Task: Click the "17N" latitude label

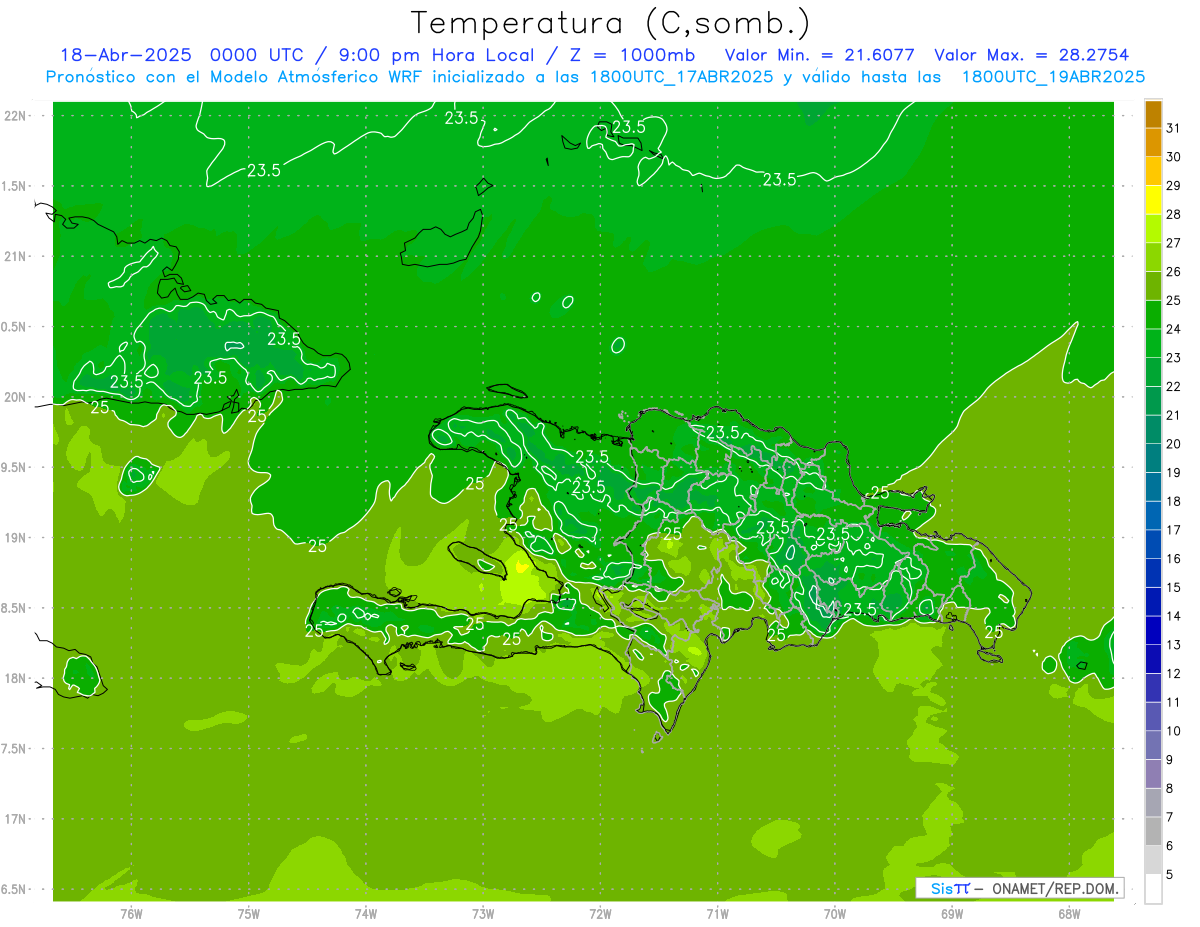Action: pyautogui.click(x=15, y=819)
